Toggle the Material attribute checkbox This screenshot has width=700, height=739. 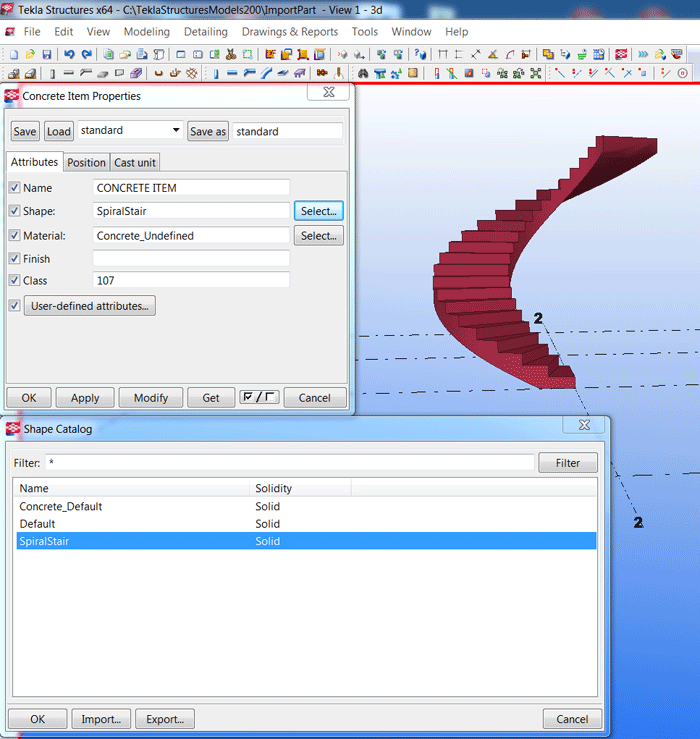(x=14, y=236)
